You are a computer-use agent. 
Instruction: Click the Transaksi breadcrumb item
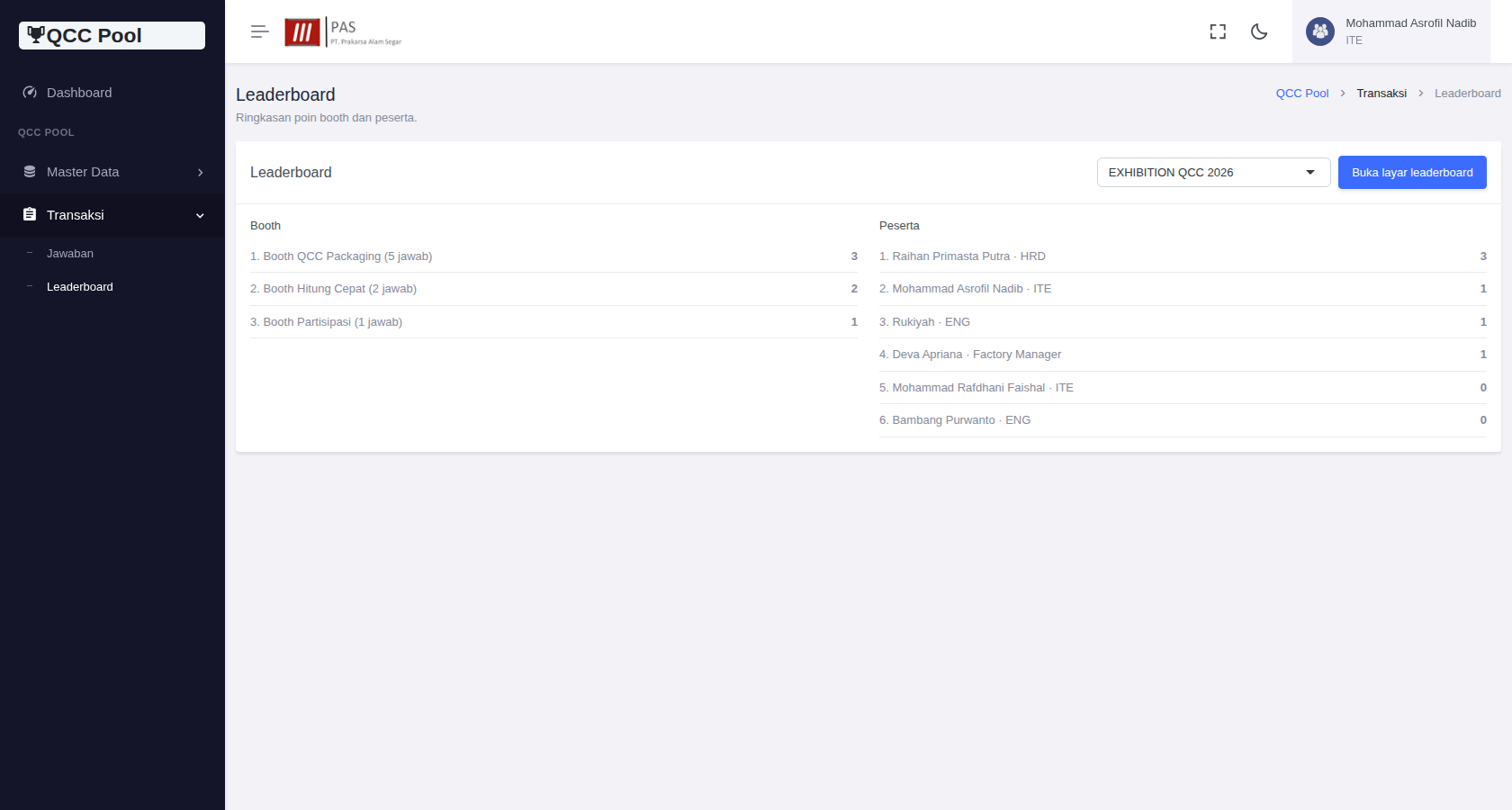[1381, 94]
